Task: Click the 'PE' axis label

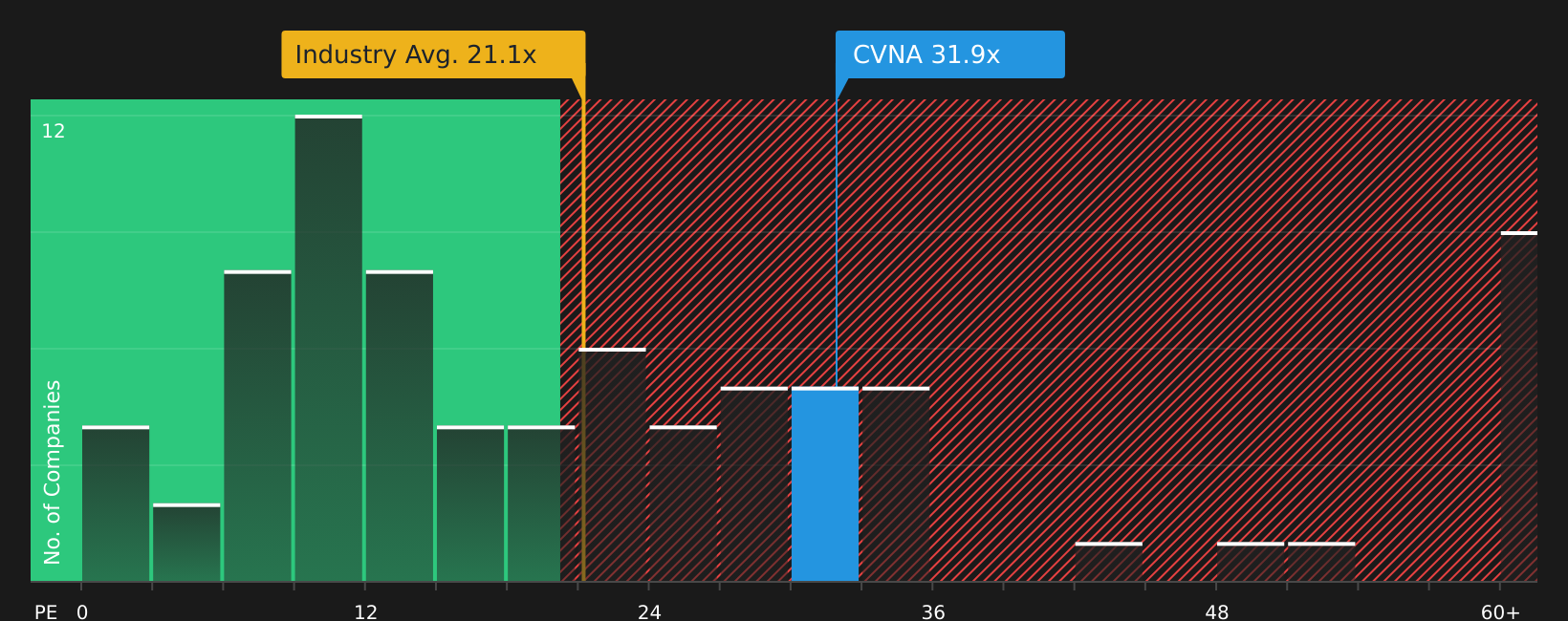Action: [46, 612]
